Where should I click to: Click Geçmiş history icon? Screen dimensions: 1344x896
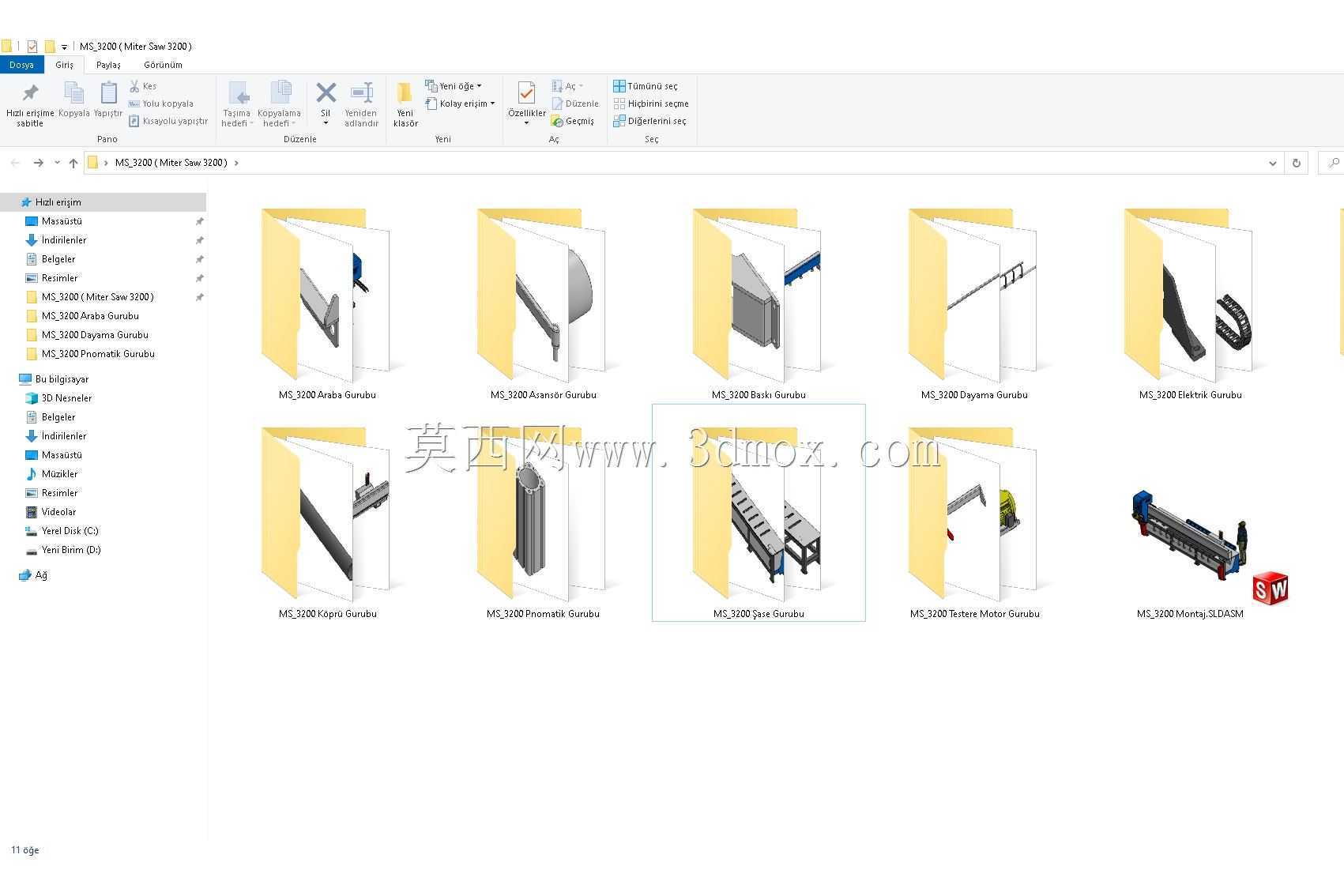[x=557, y=121]
